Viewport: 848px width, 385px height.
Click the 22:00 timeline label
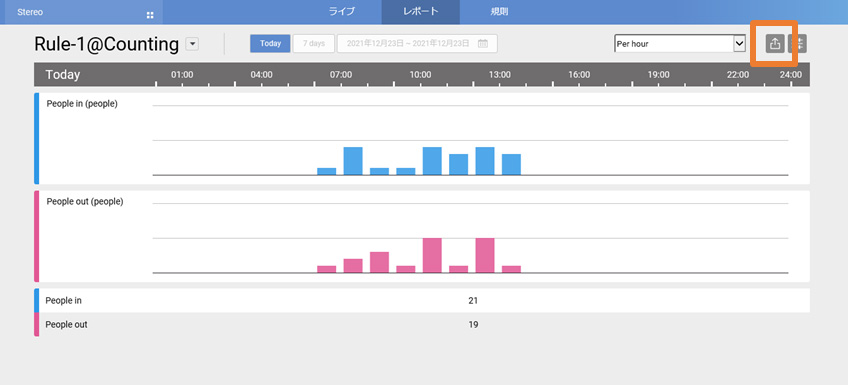(738, 75)
